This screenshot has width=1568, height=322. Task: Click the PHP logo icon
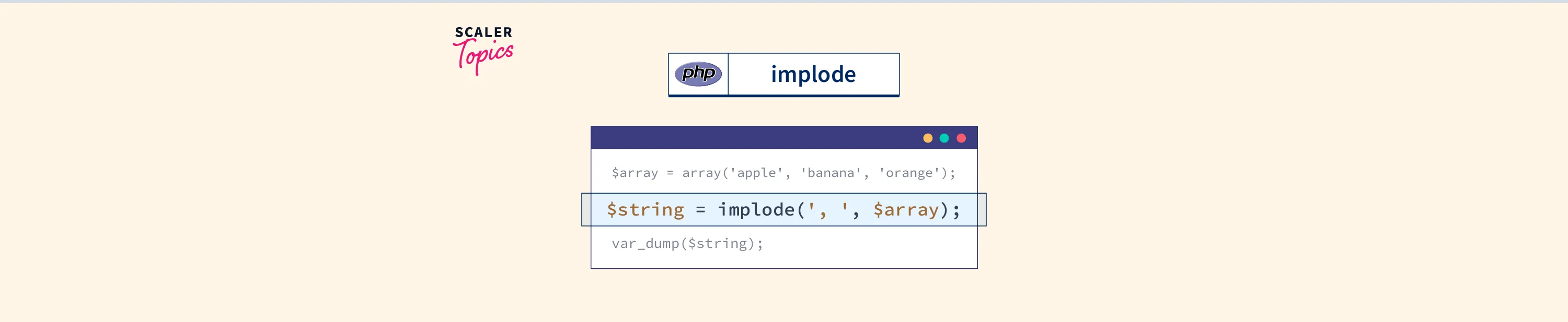(698, 74)
